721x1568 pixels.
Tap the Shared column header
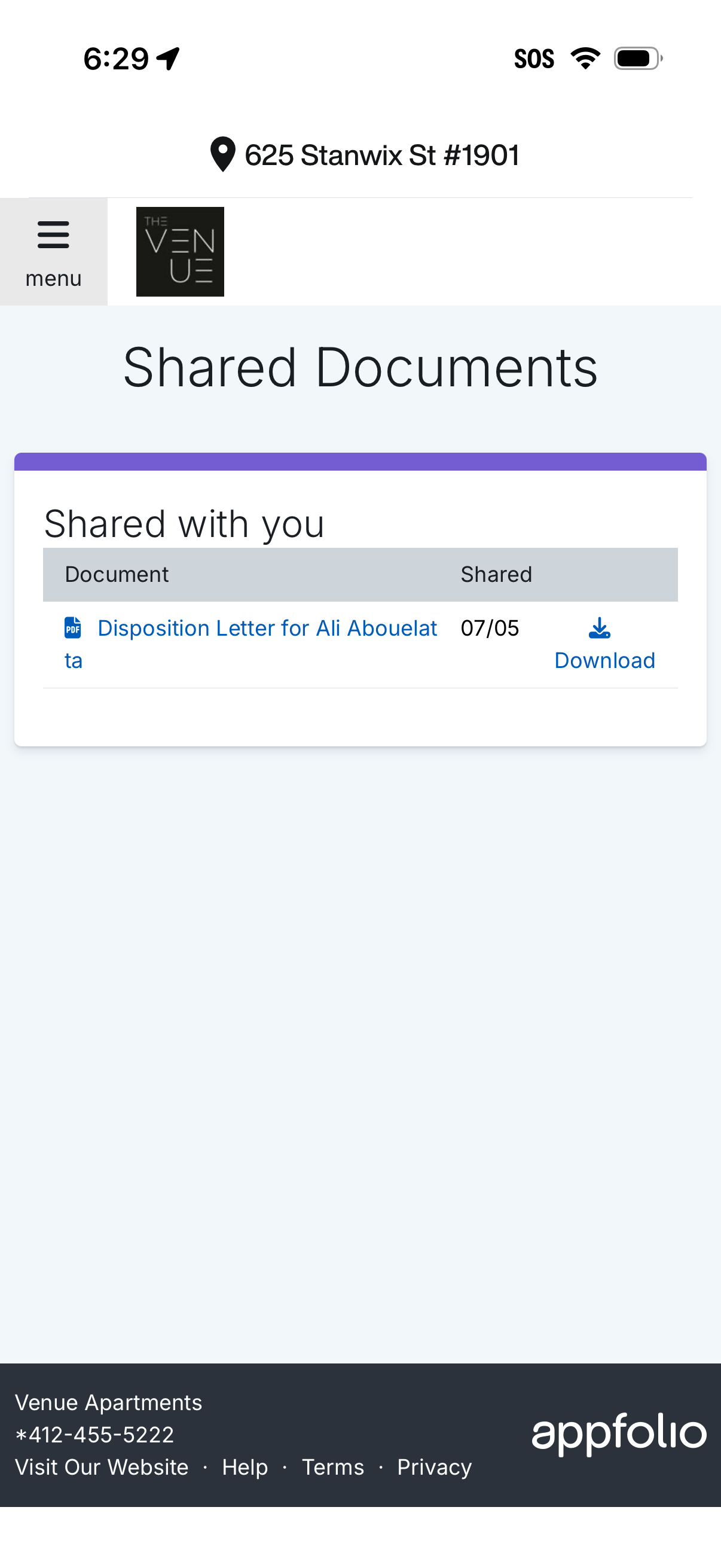496,574
